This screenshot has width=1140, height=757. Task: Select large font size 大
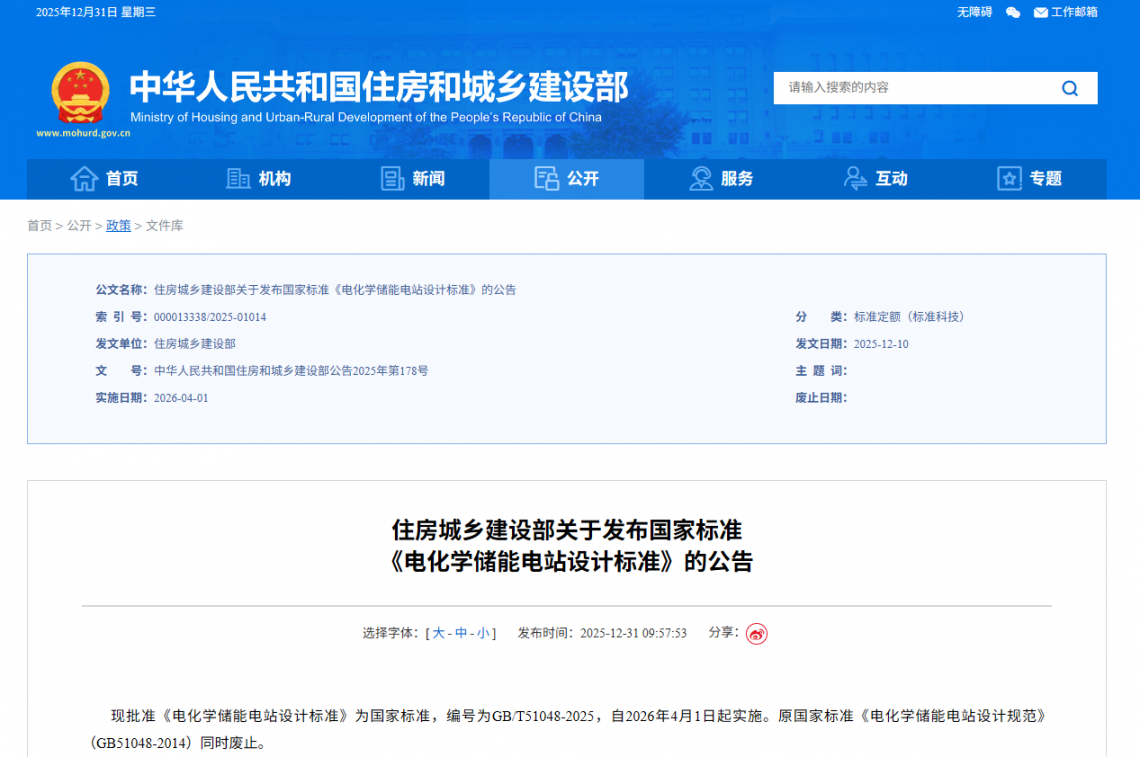coord(438,633)
